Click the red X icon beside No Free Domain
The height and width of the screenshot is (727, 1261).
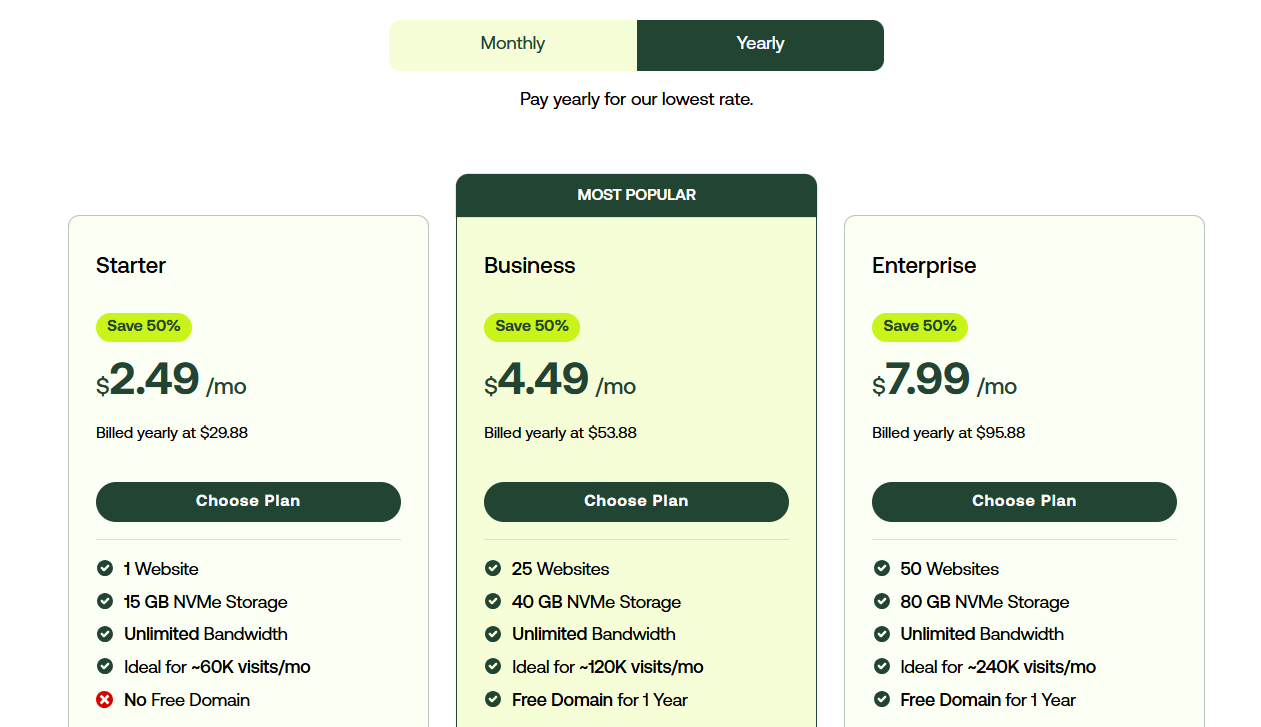[x=105, y=699]
